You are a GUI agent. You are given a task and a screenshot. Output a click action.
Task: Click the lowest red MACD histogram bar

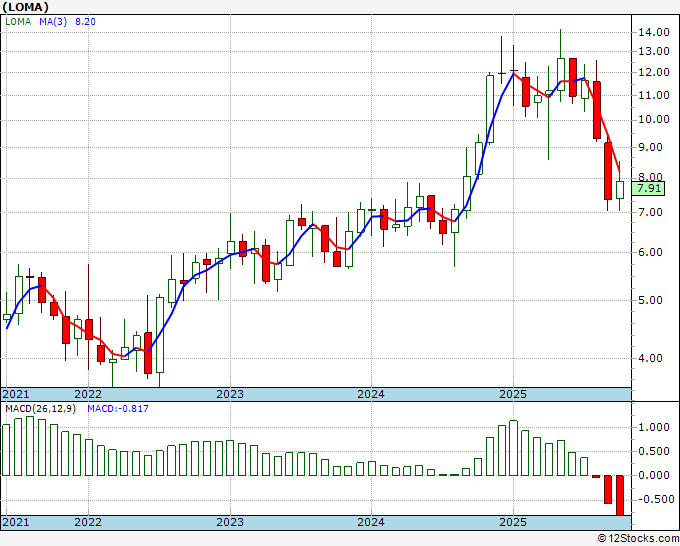pyautogui.click(x=620, y=495)
